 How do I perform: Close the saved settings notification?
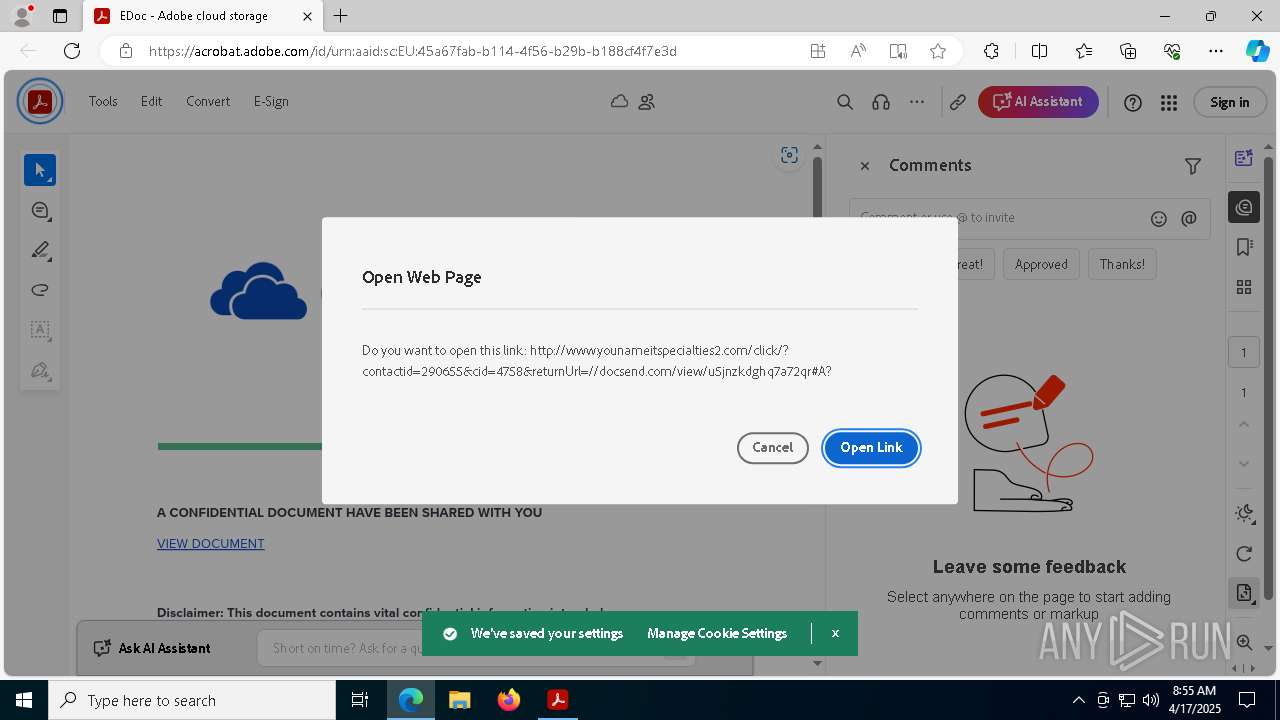(x=835, y=633)
